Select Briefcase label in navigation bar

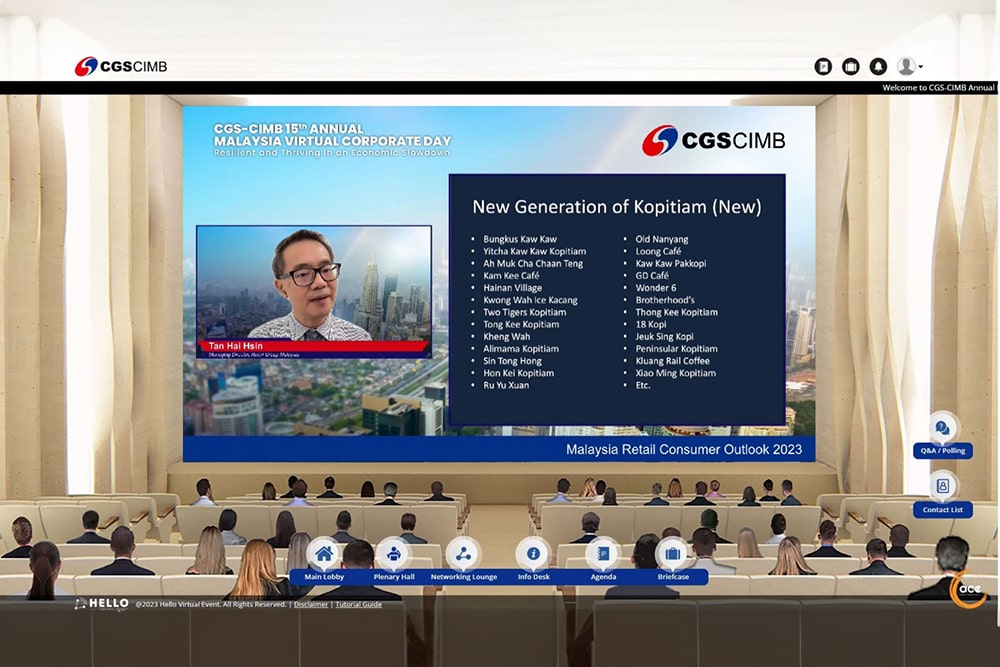(673, 576)
